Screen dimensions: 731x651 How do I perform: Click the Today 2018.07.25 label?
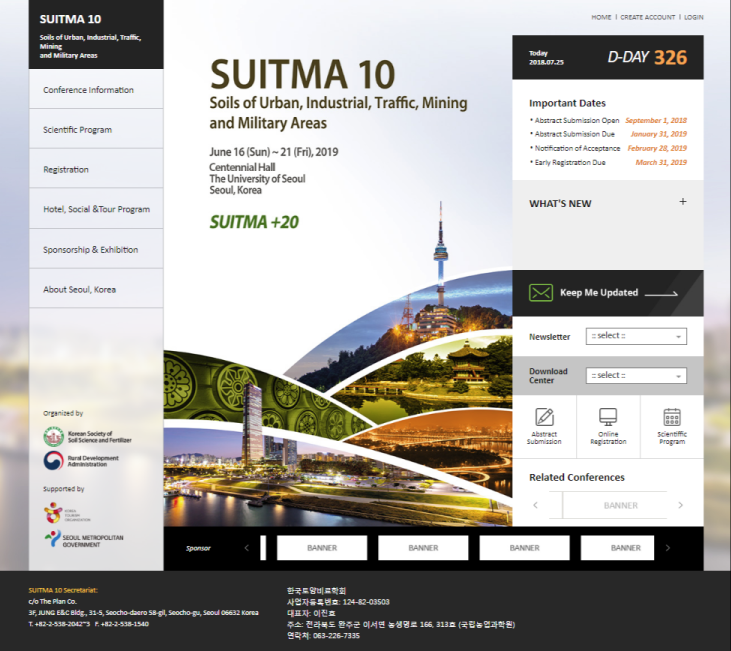tap(546, 57)
